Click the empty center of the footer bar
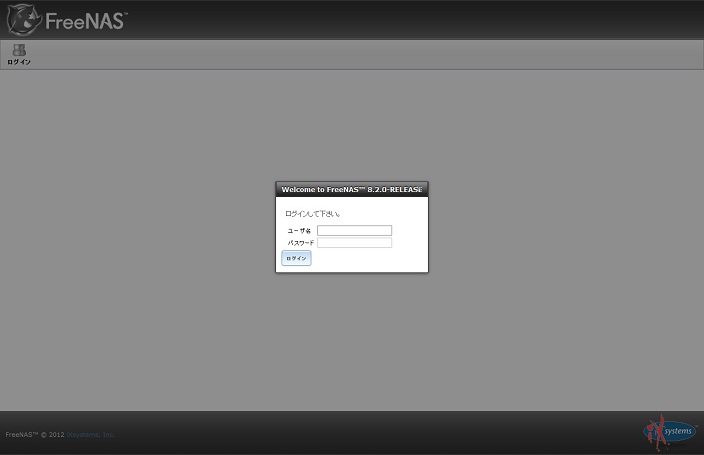Viewport: 704px width, 455px height. (352, 433)
